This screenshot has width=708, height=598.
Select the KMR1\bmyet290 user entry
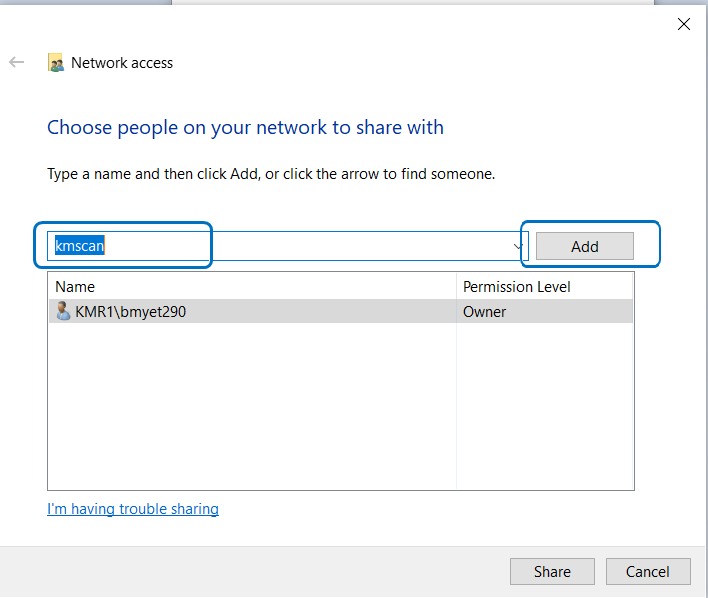pyautogui.click(x=130, y=311)
